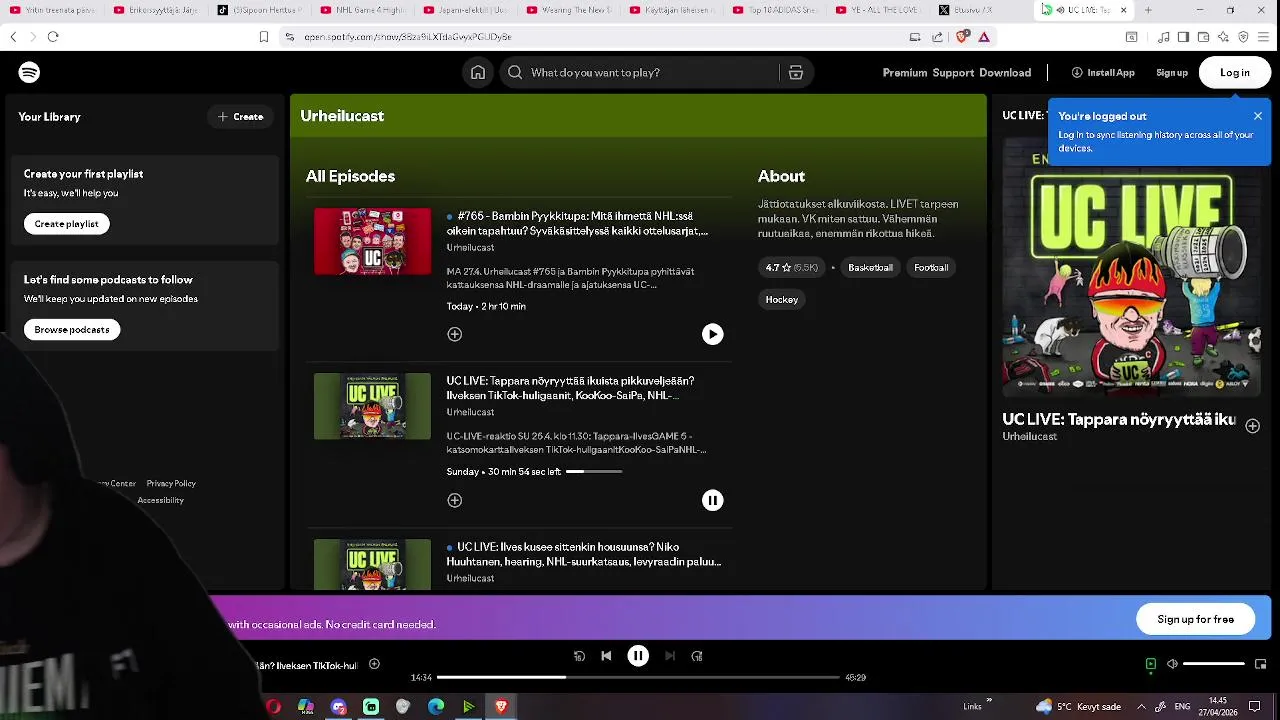Screen dimensions: 1280x720
Task: Click Log in button
Action: (x=1235, y=72)
